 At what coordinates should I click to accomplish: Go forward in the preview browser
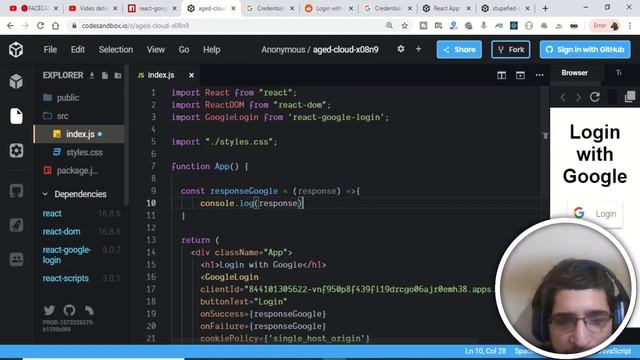coord(578,97)
